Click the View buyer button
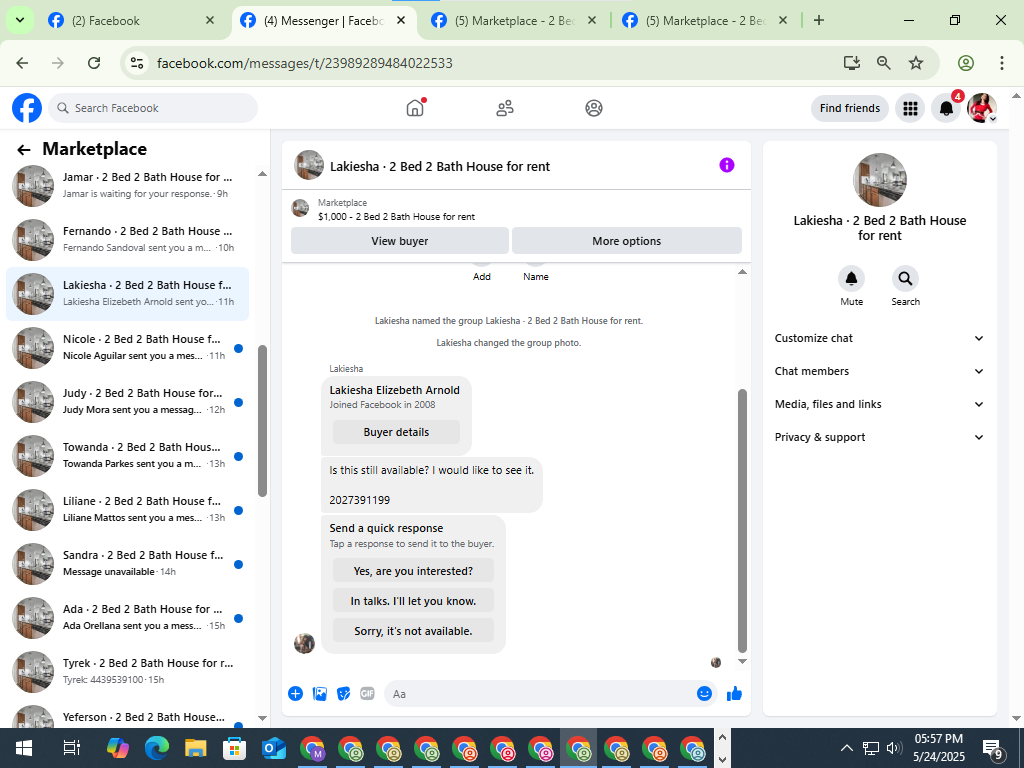Viewport: 1024px width, 768px height. (x=400, y=241)
